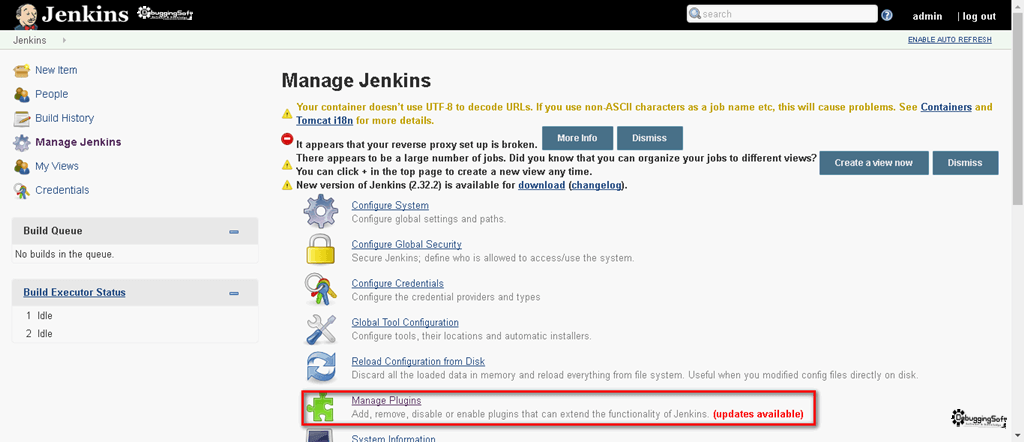1024x442 pixels.
Task: Click the Enable Auto Refresh link
Action: pos(950,40)
